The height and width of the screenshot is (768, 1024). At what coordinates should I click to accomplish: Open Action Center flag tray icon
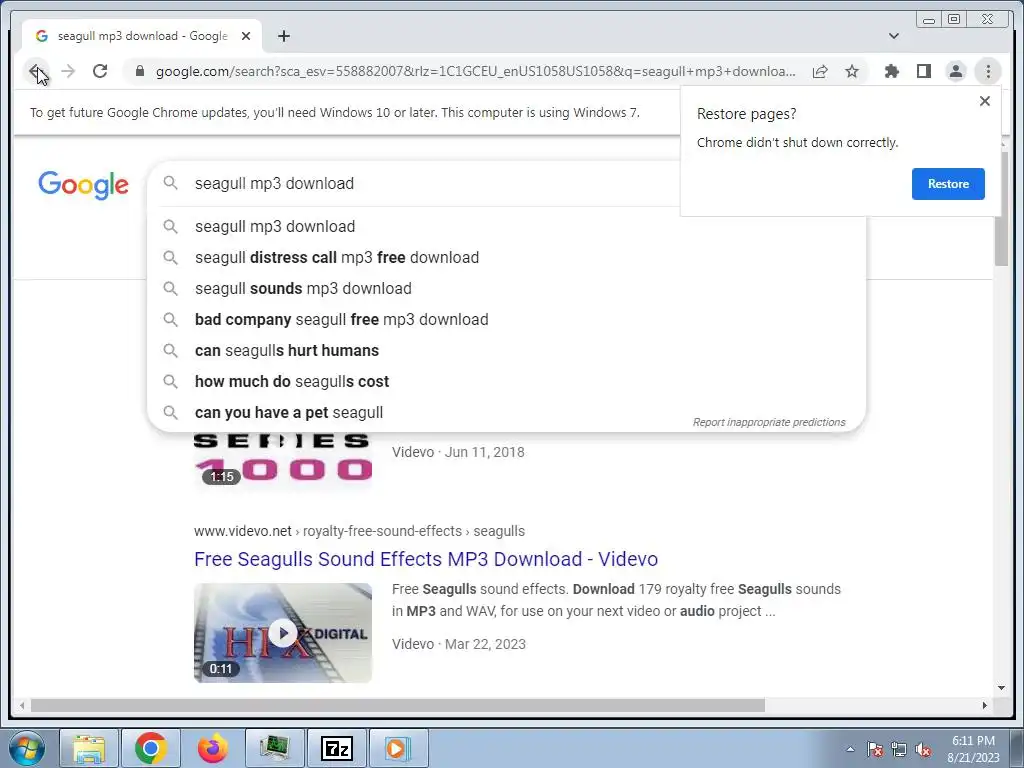click(875, 749)
